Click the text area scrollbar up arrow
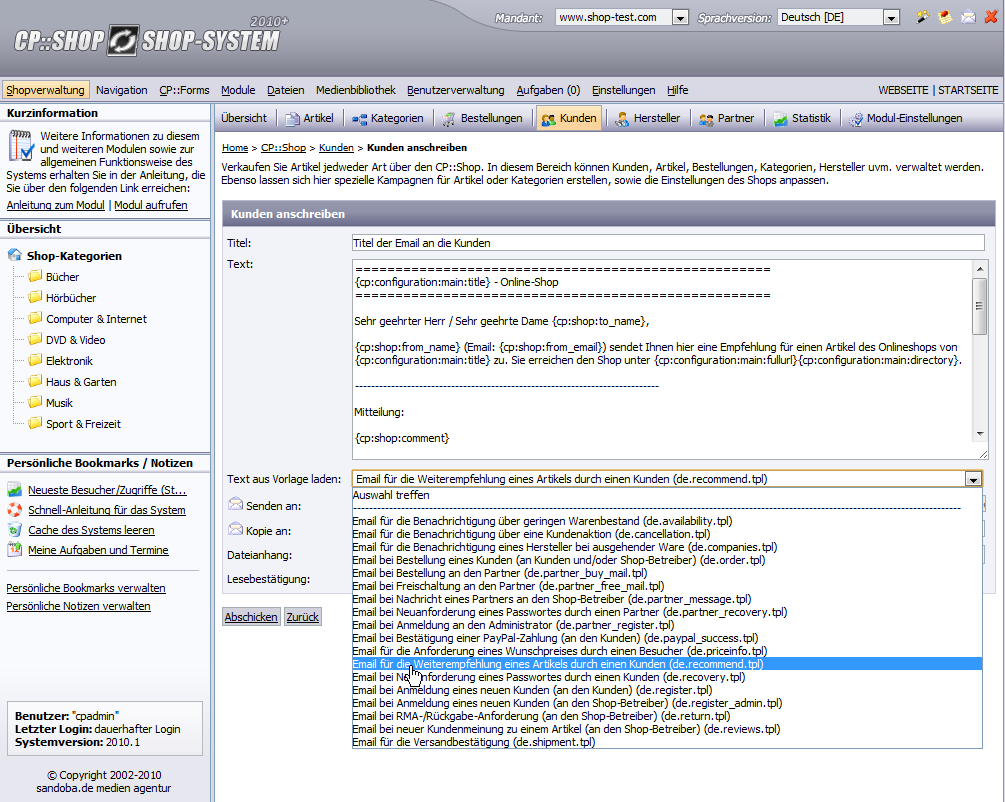The image size is (1005, 802). (x=980, y=268)
